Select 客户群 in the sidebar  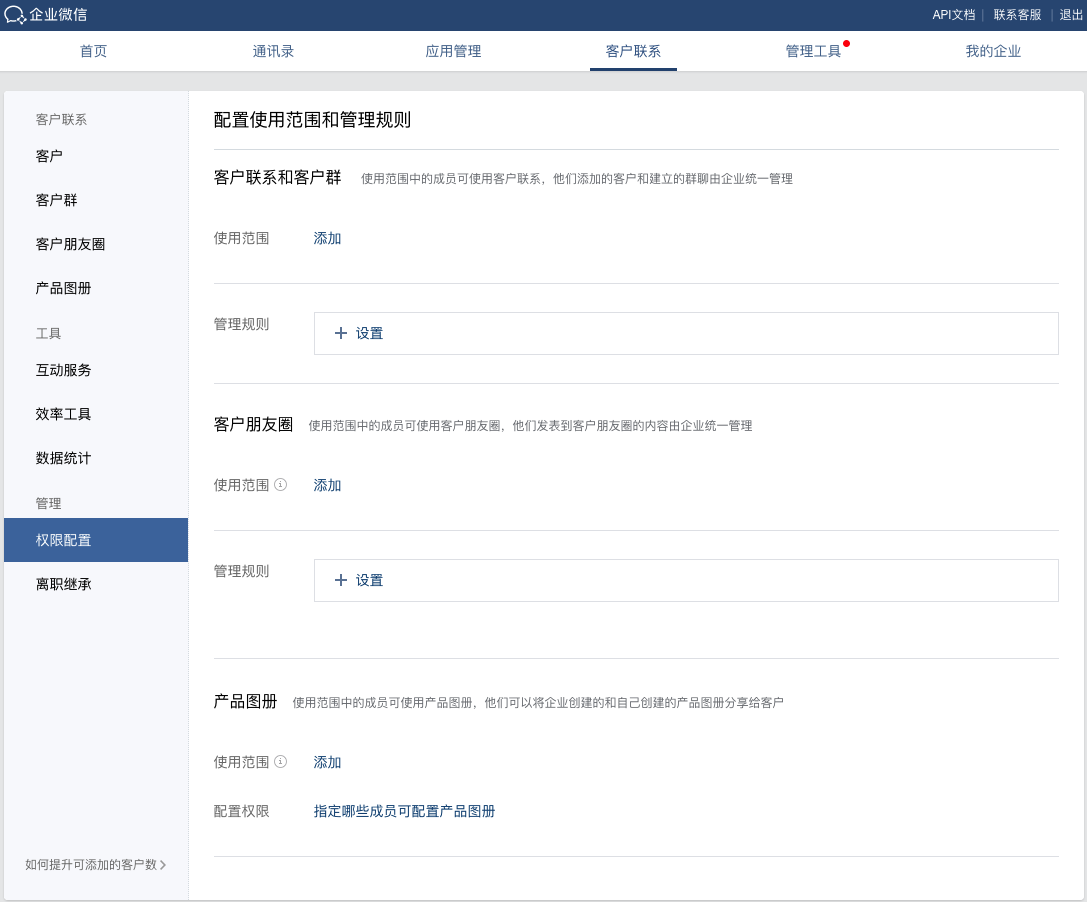coord(56,201)
